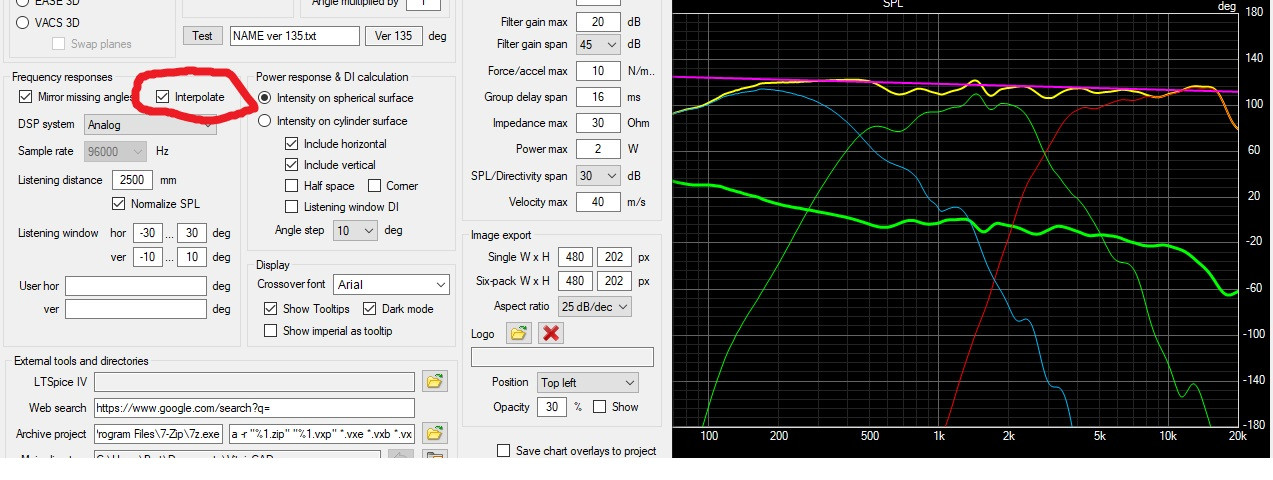Open the Filter gain span dropdown
1273x480 pixels.
pyautogui.click(x=597, y=45)
